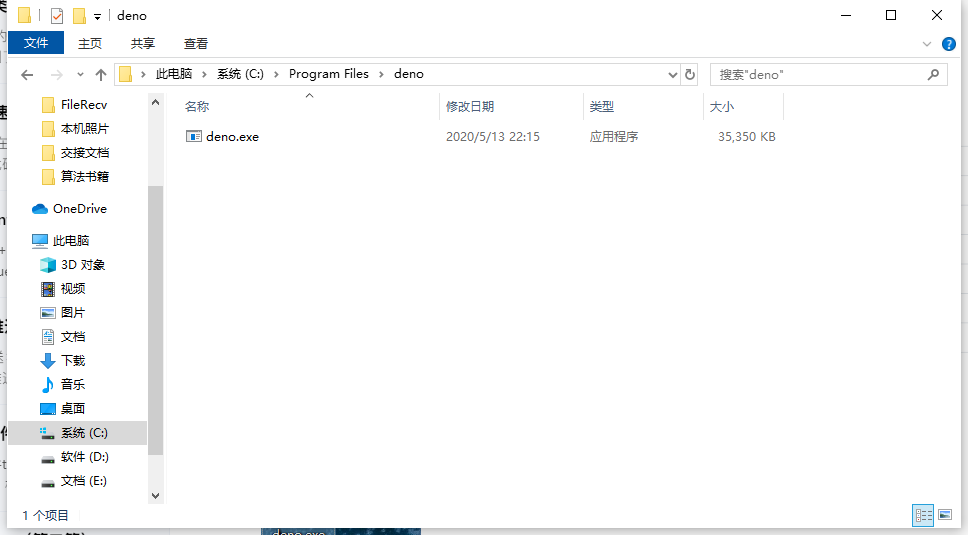Screen dimensions: 968x535
Task: Refresh the current folder view
Action: [x=690, y=75]
